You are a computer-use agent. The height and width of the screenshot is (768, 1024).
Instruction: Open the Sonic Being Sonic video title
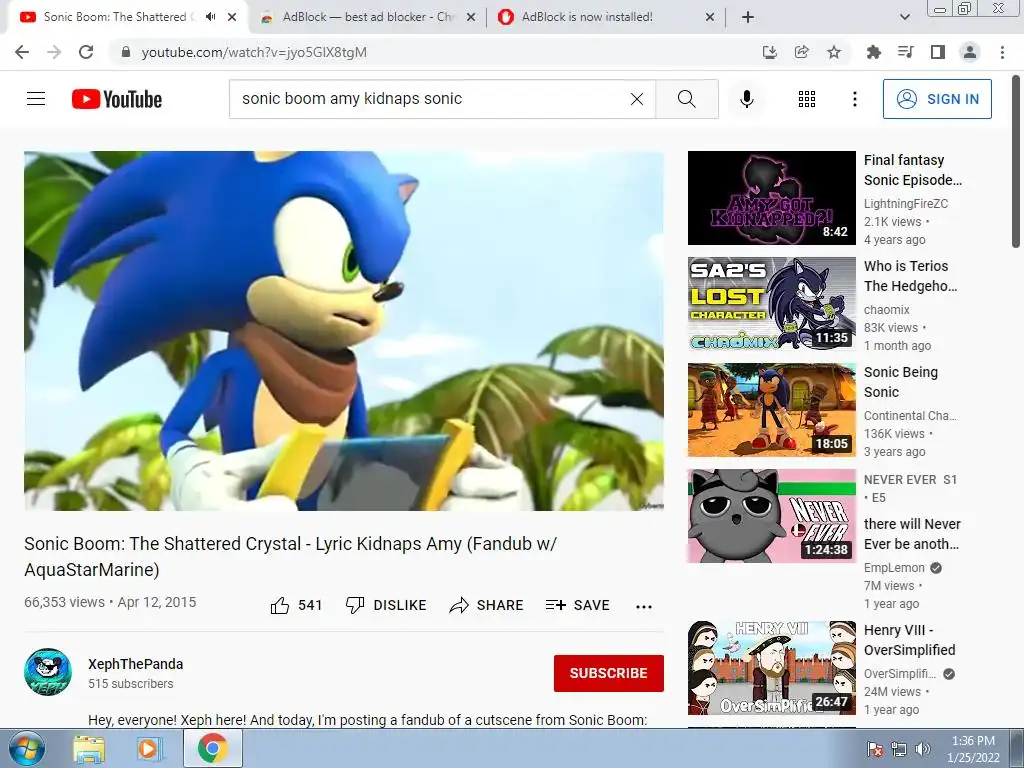pos(901,382)
